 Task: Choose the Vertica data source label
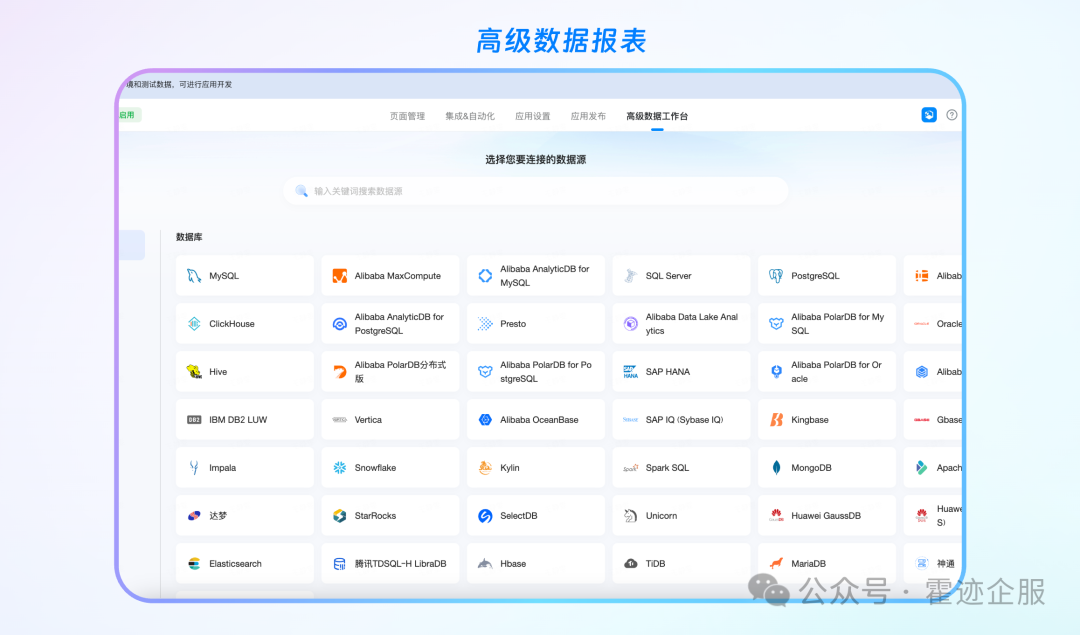coord(368,419)
